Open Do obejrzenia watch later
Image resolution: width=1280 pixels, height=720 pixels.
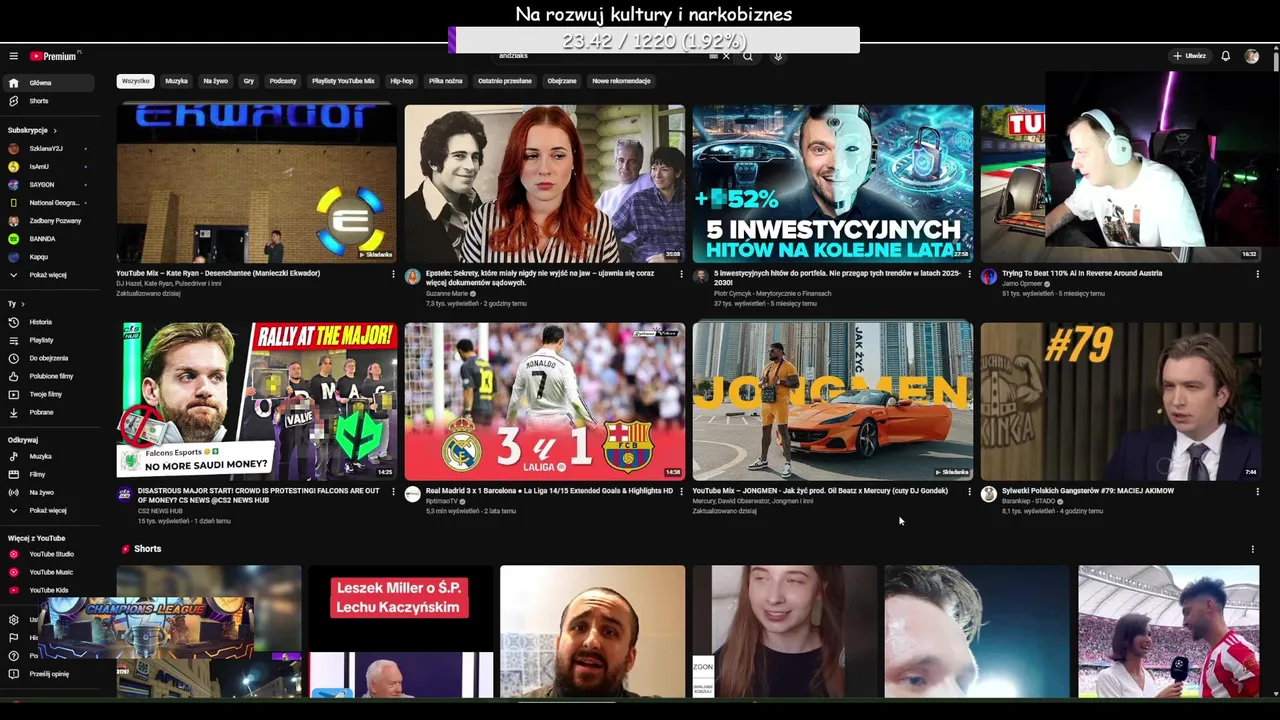pos(48,358)
